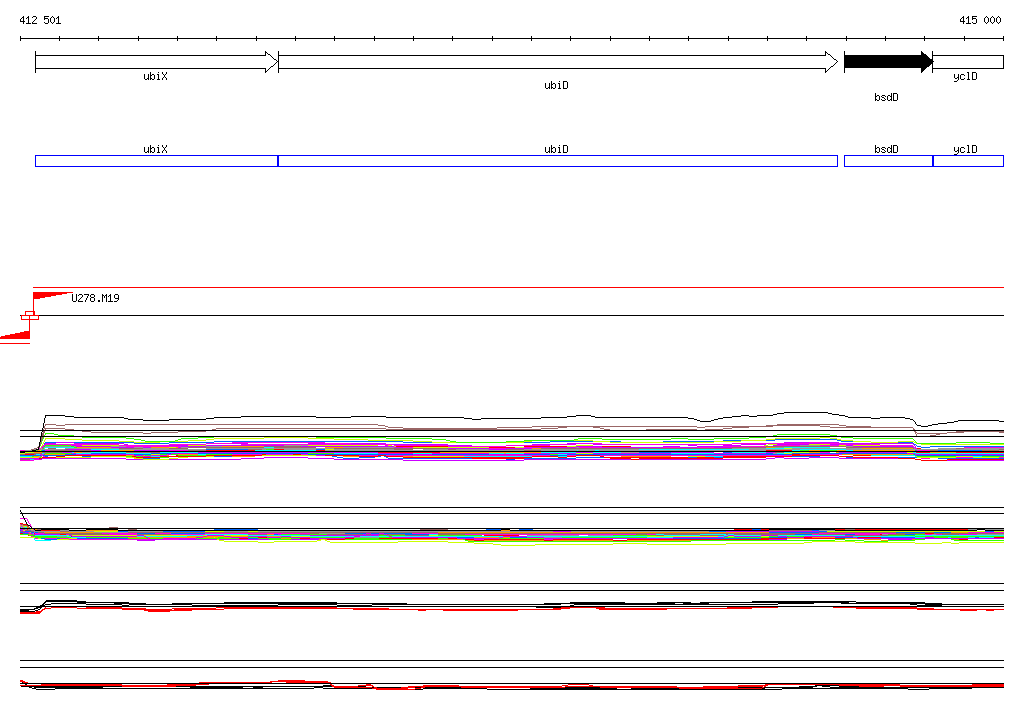Select the long ubiD gene arrow
This screenshot has width=1024, height=714.
point(557,62)
